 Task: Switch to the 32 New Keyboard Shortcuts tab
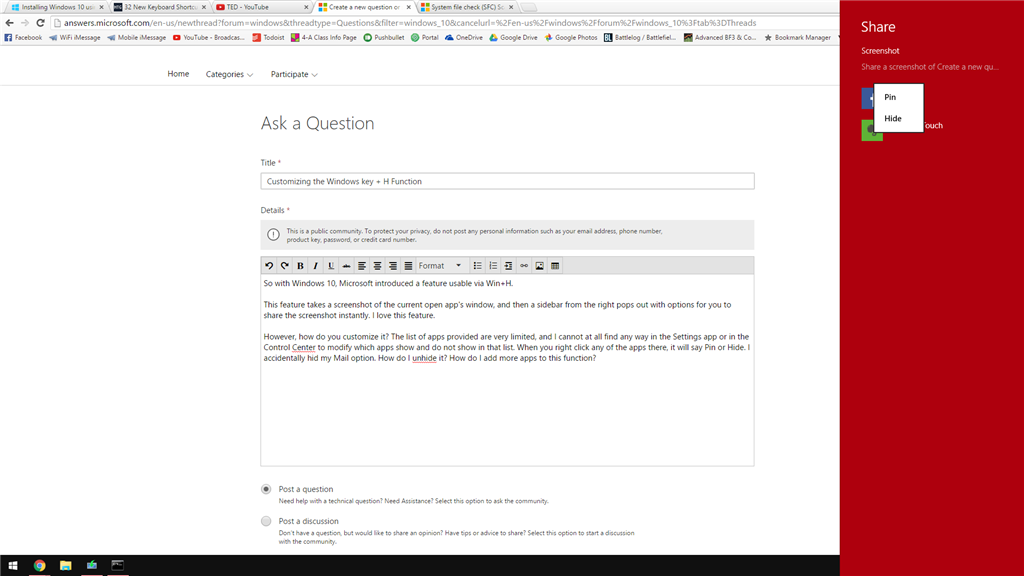click(159, 7)
